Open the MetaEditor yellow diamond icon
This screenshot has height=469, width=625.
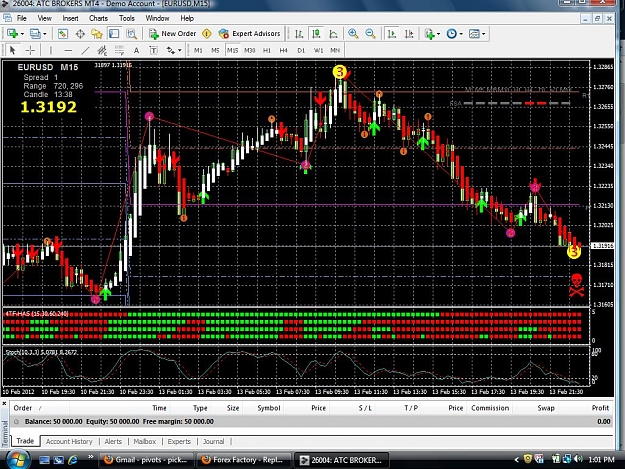[206, 34]
